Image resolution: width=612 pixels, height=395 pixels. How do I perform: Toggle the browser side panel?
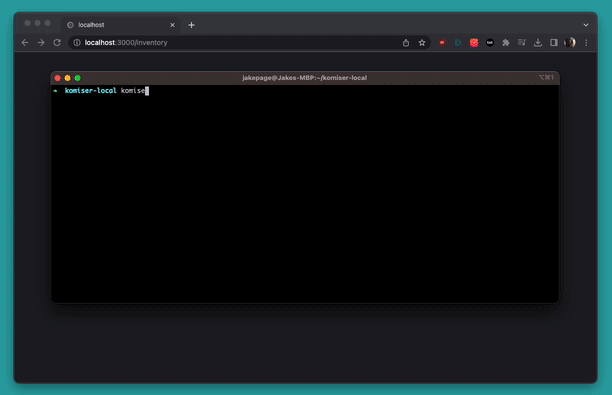pos(554,43)
